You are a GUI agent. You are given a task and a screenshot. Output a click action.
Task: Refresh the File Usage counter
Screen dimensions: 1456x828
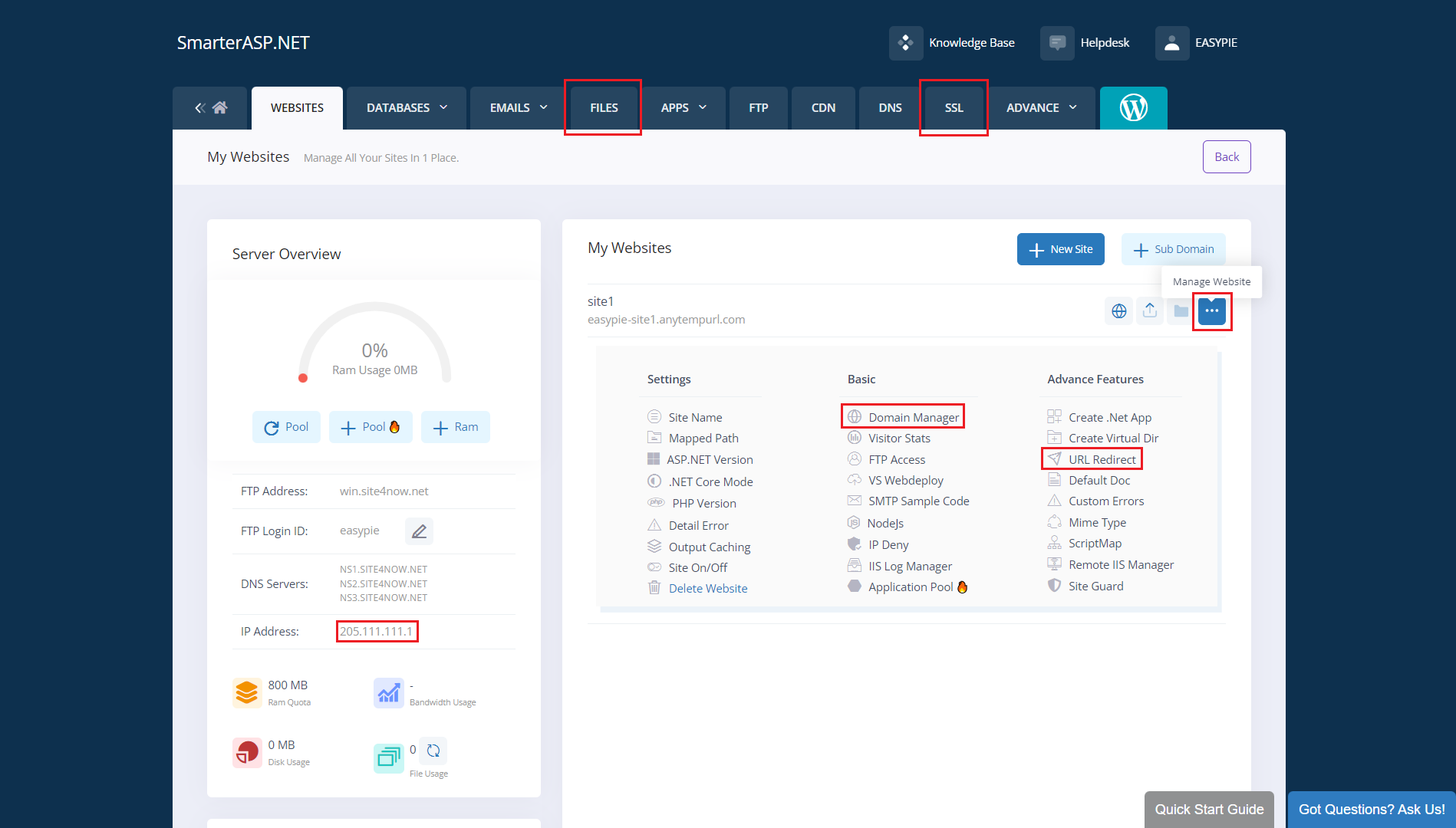[x=433, y=751]
